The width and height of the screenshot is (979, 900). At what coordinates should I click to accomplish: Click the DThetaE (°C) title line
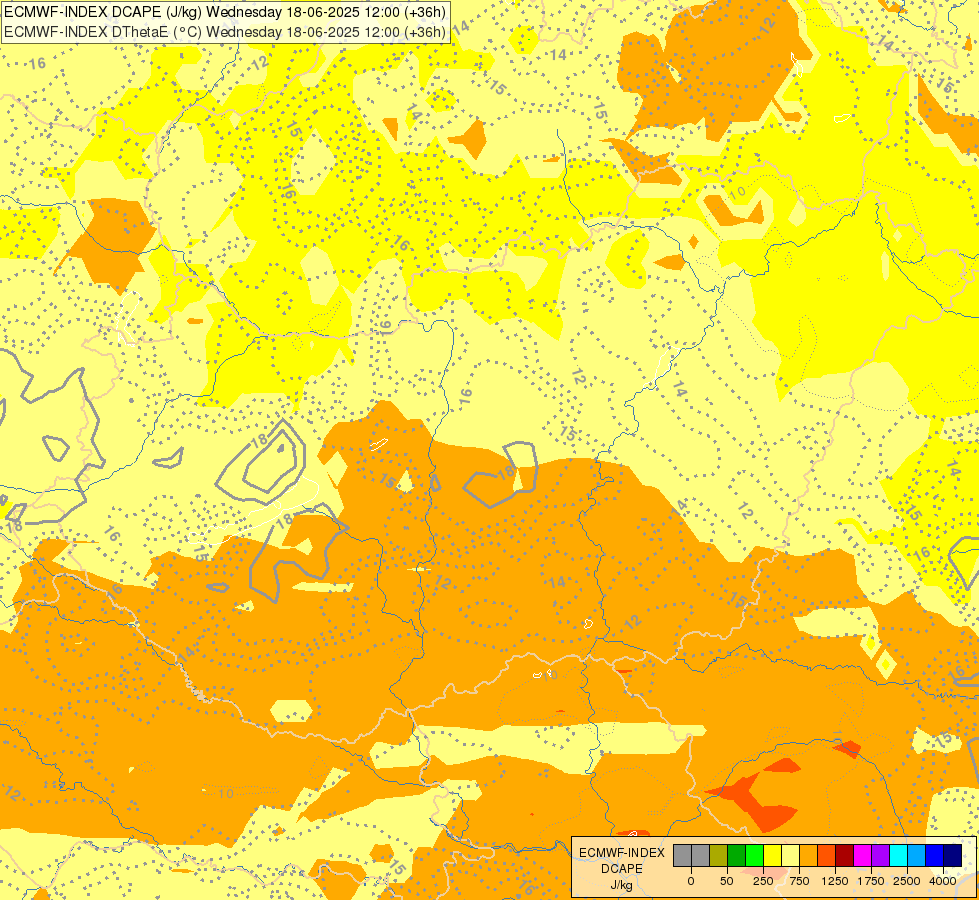point(225,31)
